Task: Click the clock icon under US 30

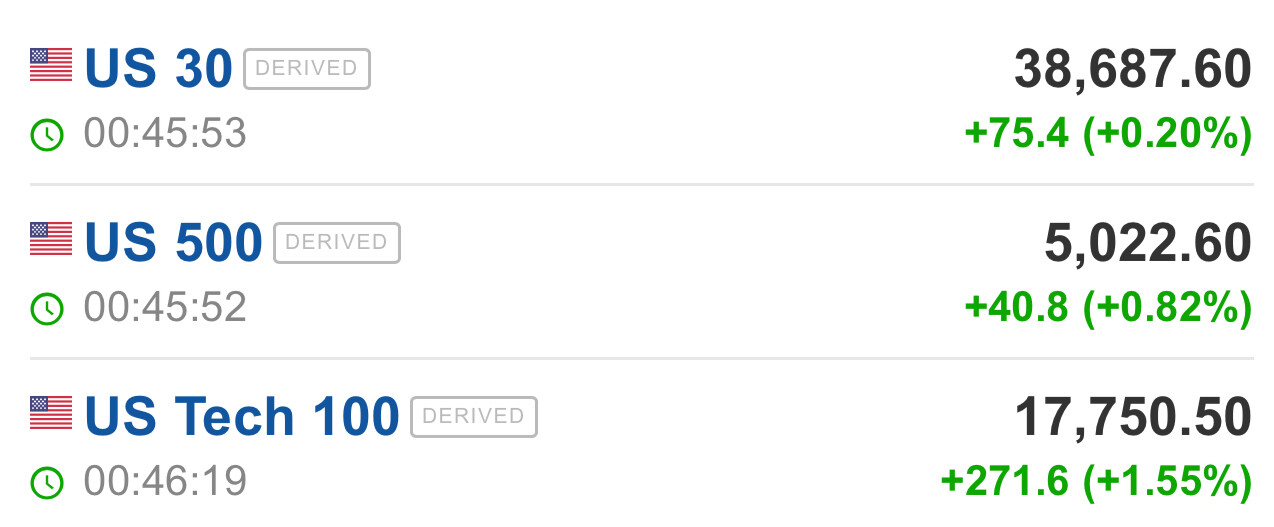Action: 47,135
